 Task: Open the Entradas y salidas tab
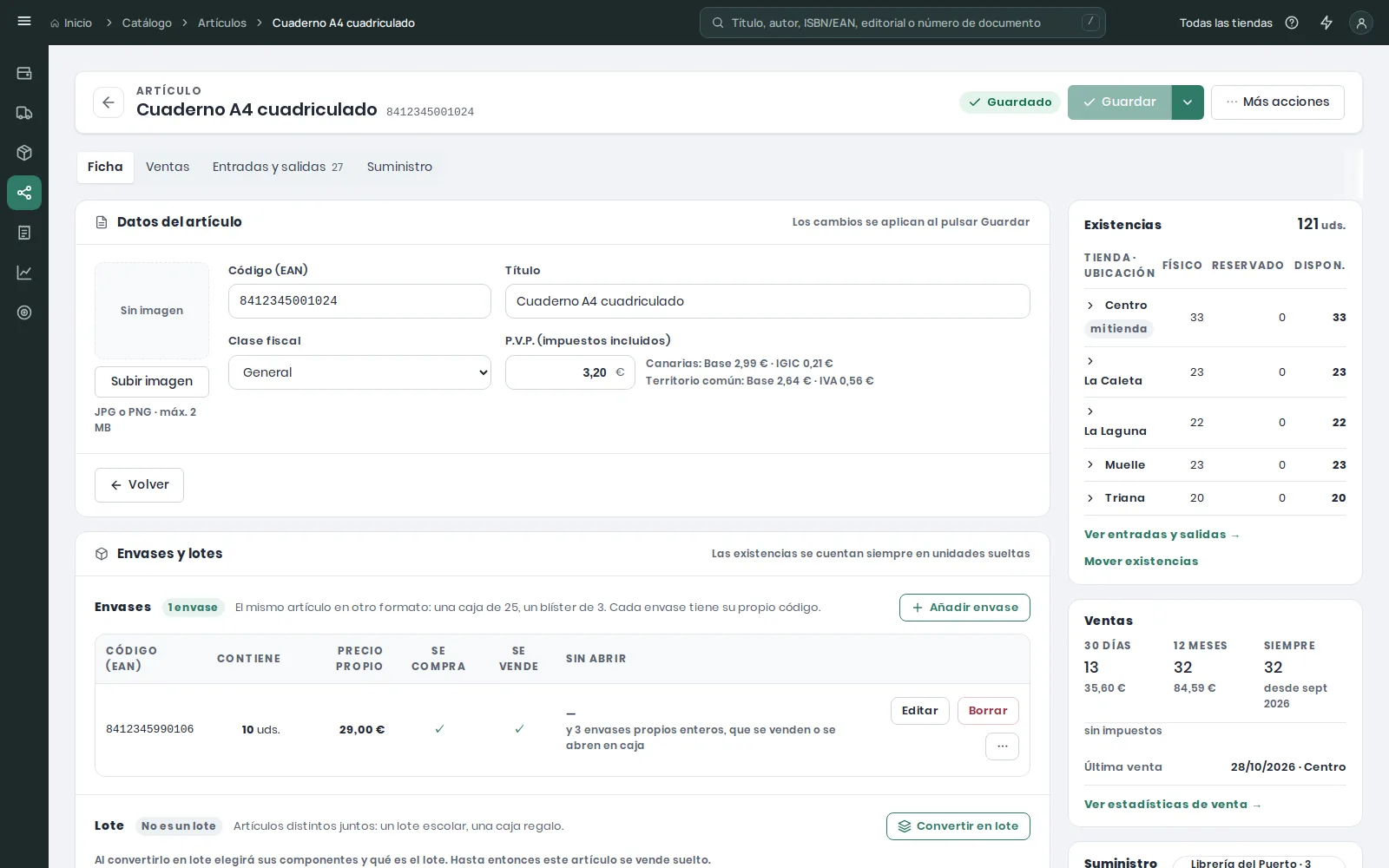point(278,167)
